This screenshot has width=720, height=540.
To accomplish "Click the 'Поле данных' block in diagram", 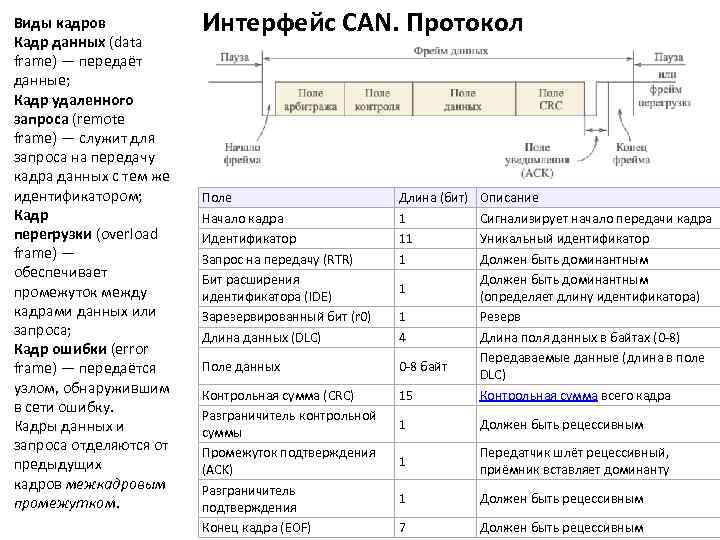I will point(464,99).
